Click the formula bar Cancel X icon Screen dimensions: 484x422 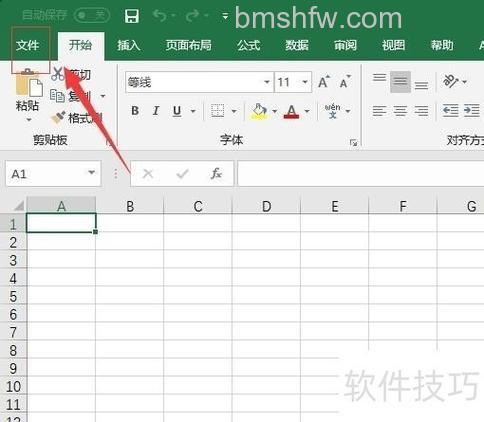pyautogui.click(x=148, y=174)
